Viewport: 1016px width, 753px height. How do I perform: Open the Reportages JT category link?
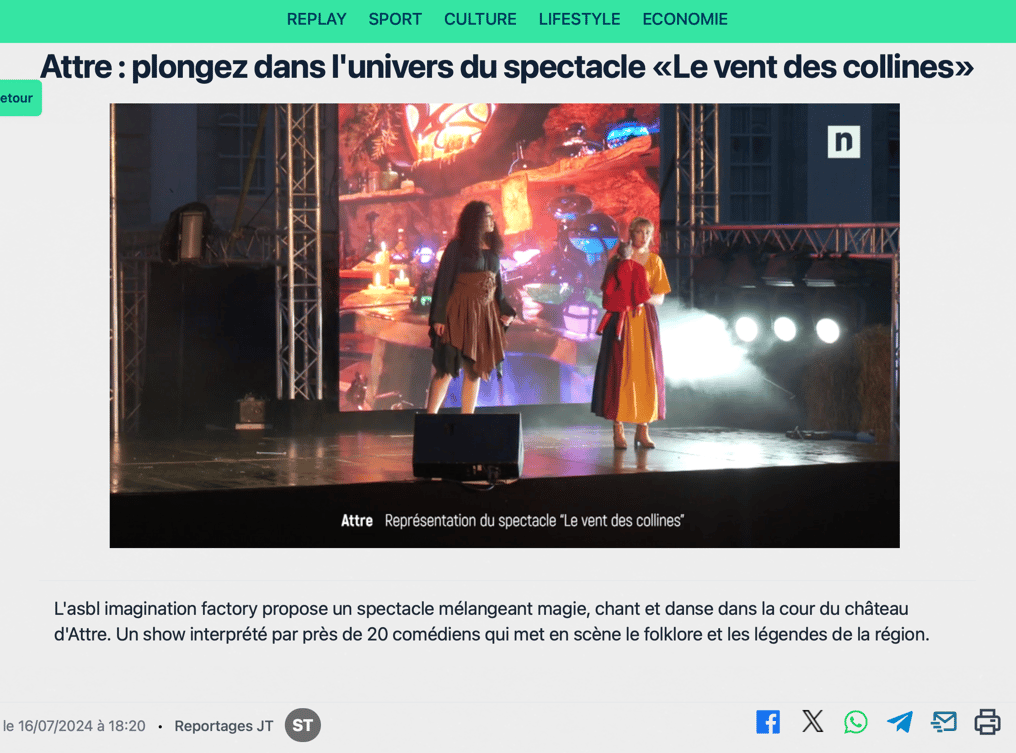click(224, 726)
